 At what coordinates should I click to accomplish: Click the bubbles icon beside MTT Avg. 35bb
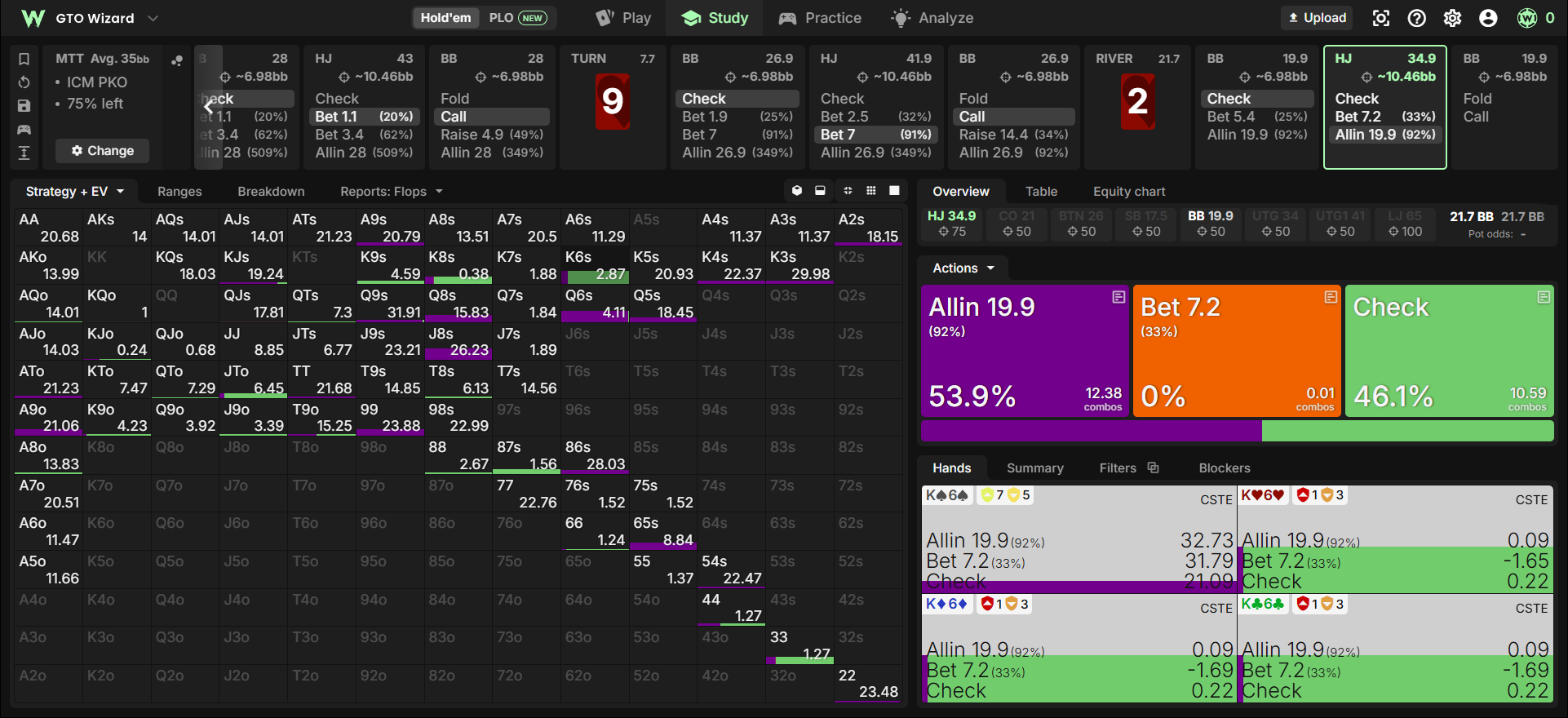pyautogui.click(x=177, y=60)
